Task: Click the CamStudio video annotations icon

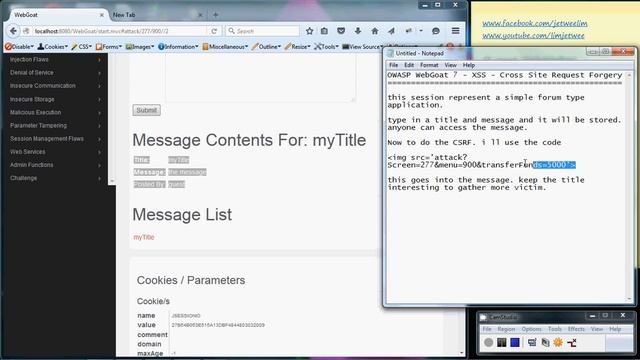Action: pos(545,342)
